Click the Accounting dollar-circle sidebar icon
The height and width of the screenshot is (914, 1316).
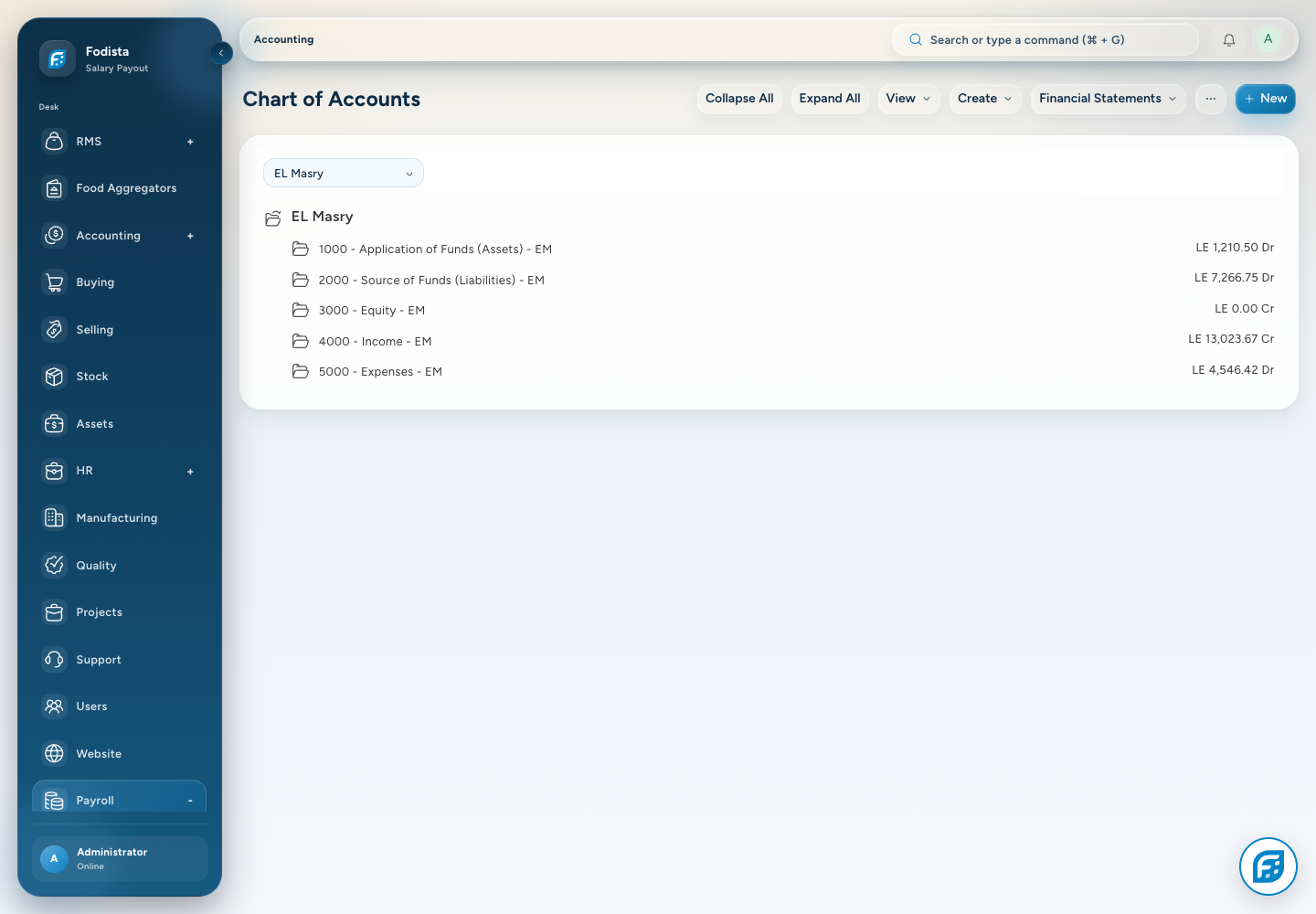[x=55, y=236]
